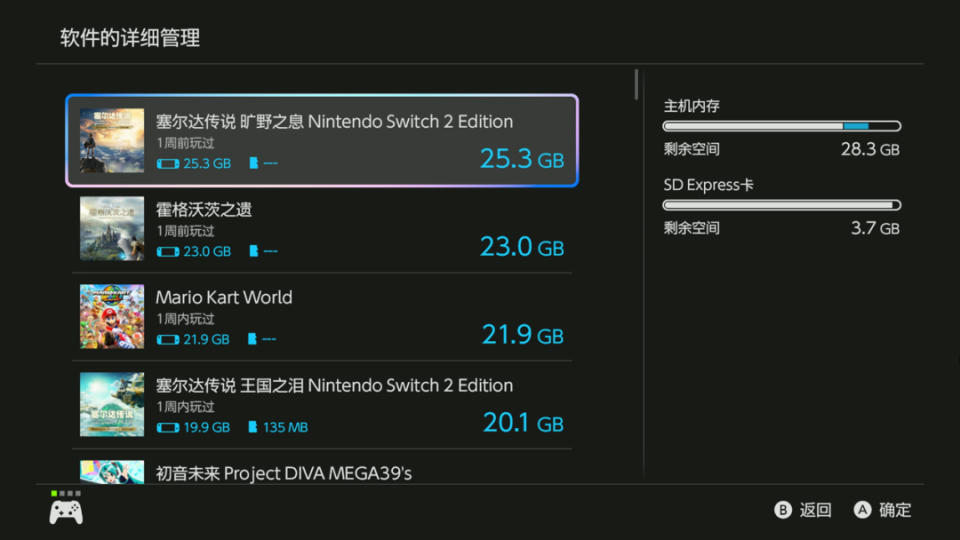The image size is (960, 540).
Task: Open 塞尔达传说 旷野之息 cover thumbnail
Action: pyautogui.click(x=112, y=140)
